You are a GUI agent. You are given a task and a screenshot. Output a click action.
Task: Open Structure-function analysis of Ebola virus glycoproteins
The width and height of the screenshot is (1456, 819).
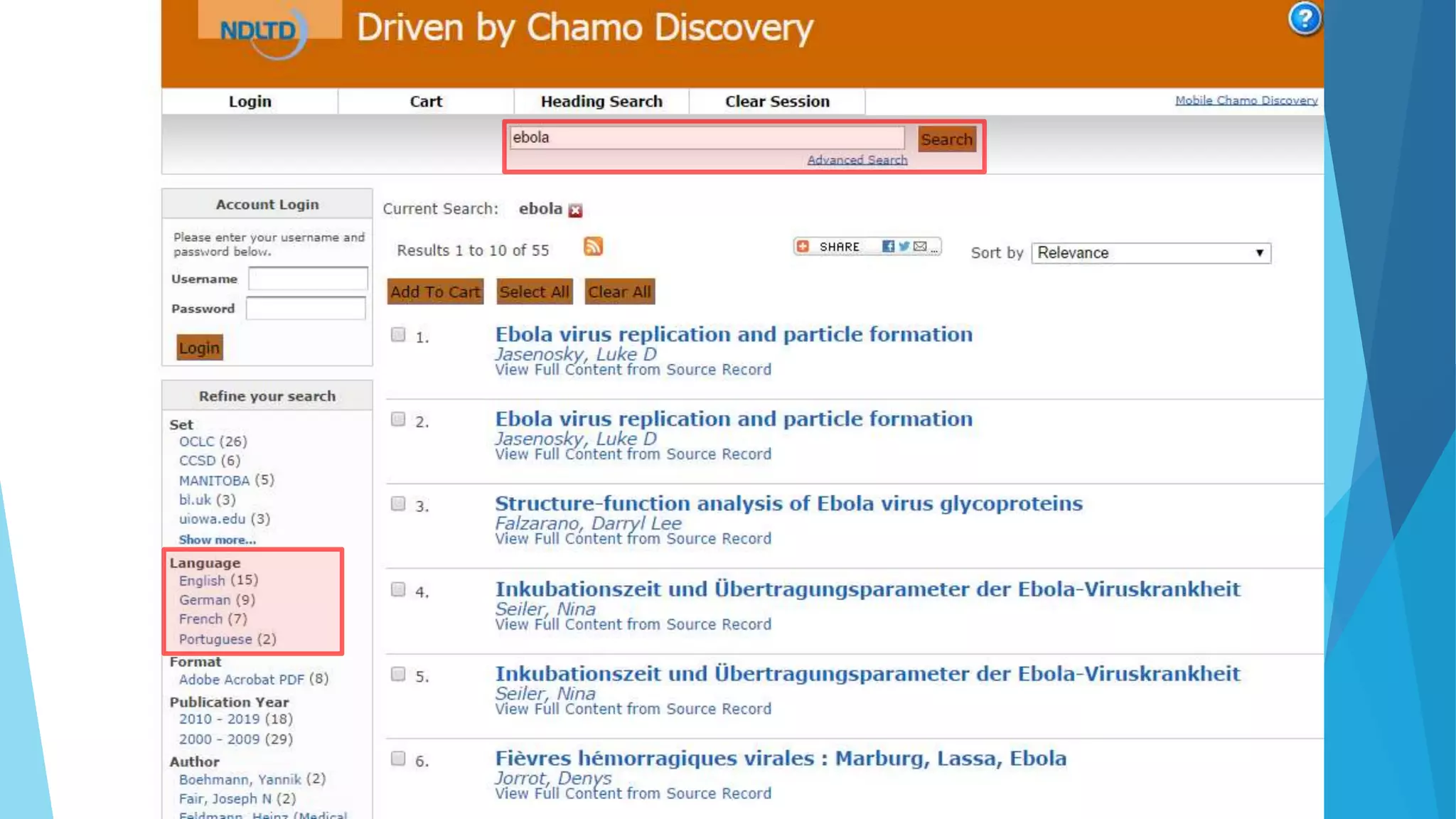(x=788, y=503)
